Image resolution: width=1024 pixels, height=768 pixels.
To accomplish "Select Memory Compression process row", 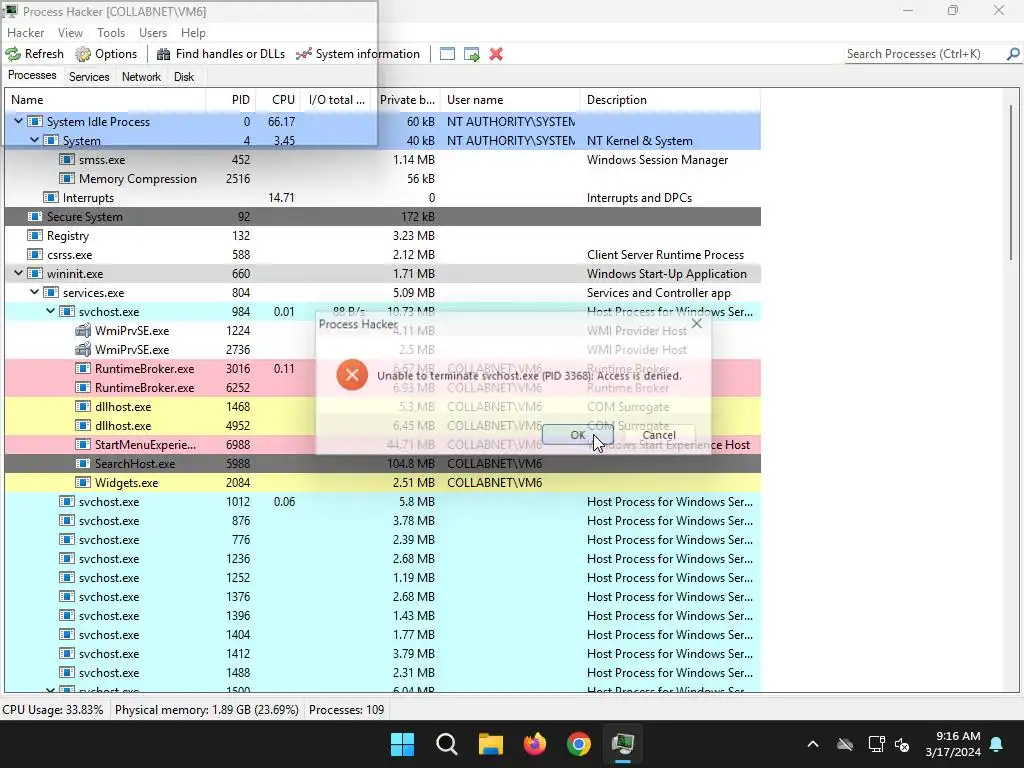I will [x=383, y=178].
